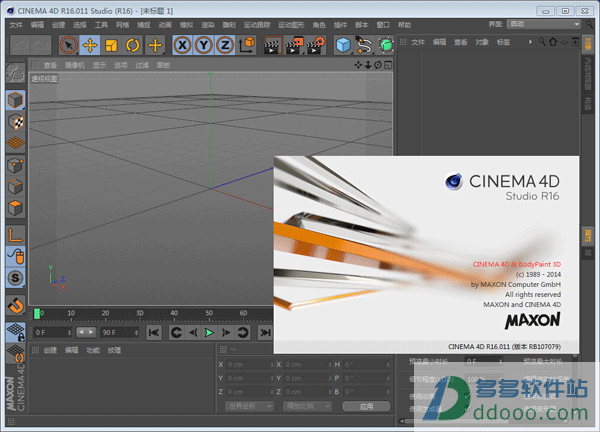Open the 运动图形 menu
The height and width of the screenshot is (432, 600).
(x=291, y=25)
